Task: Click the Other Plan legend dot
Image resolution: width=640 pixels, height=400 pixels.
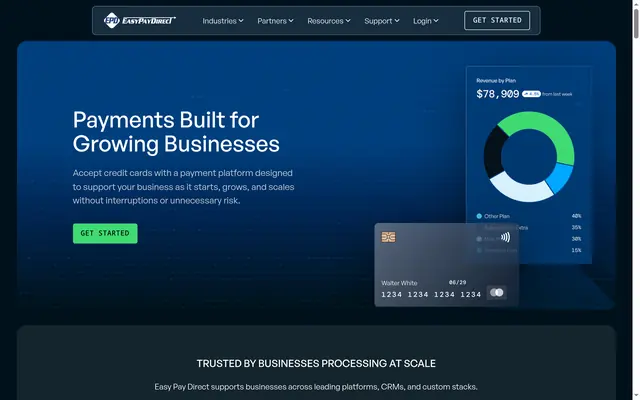Action: [x=479, y=216]
